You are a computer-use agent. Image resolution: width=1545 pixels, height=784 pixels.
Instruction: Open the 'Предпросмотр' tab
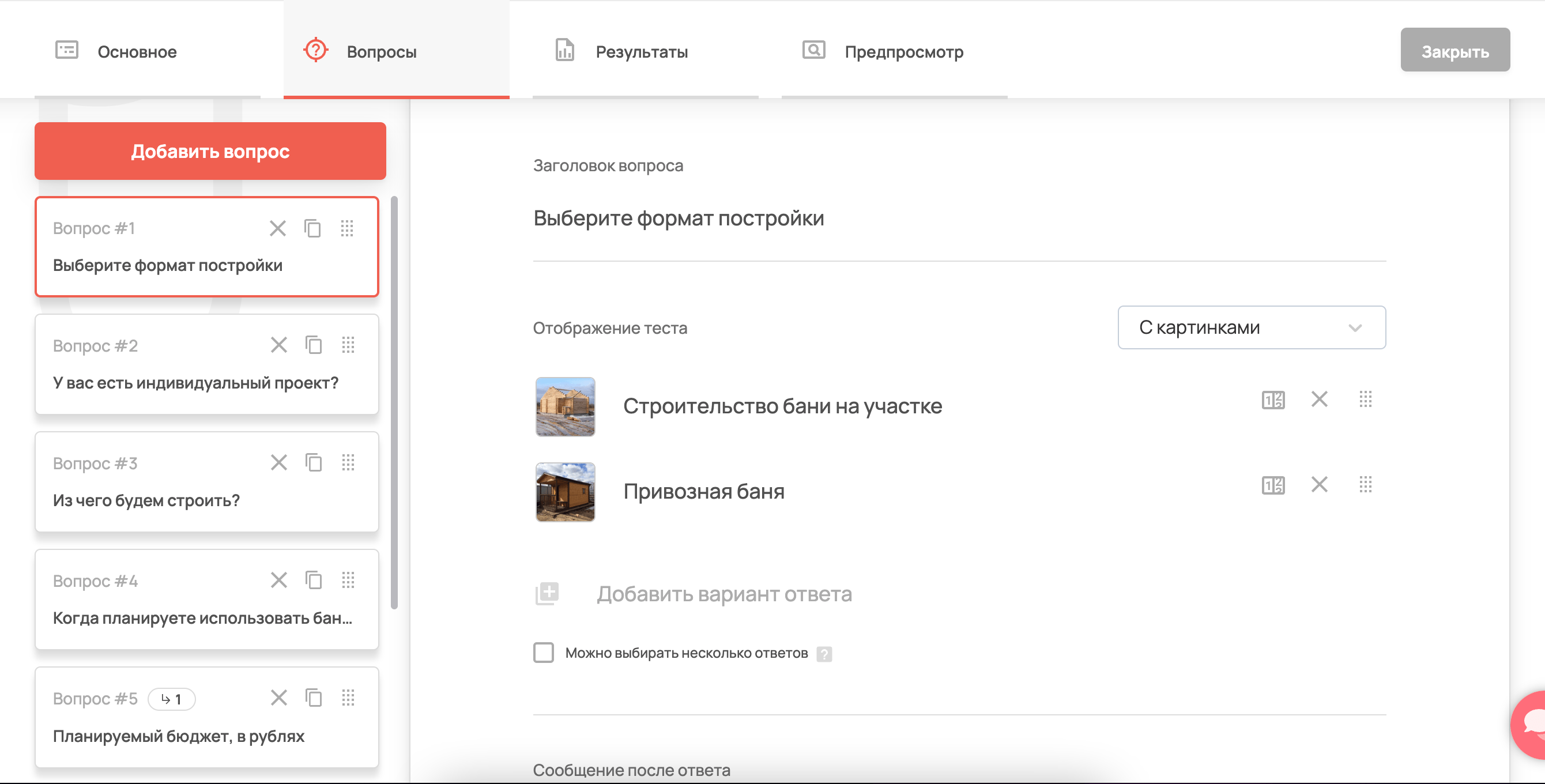(x=903, y=51)
